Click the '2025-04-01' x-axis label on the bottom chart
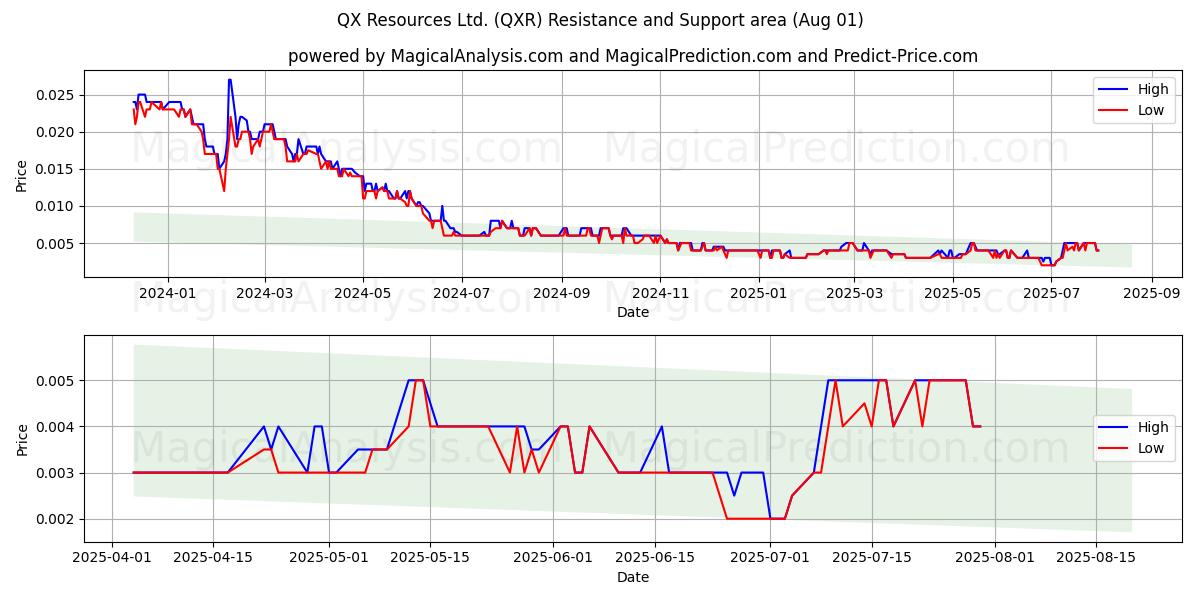Image resolution: width=1200 pixels, height=600 pixels. coord(112,558)
